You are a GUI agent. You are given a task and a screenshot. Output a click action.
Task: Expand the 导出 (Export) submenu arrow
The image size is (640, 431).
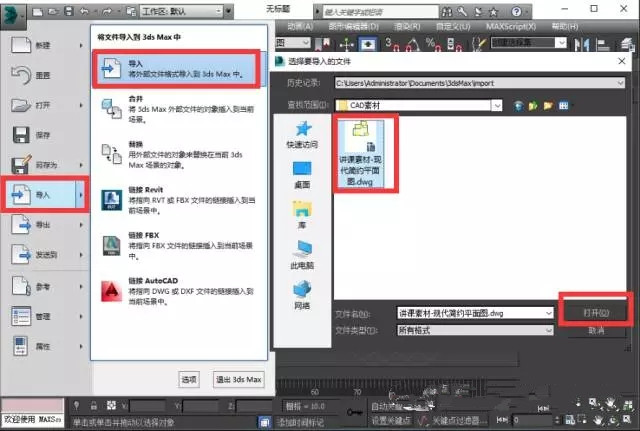coord(81,225)
